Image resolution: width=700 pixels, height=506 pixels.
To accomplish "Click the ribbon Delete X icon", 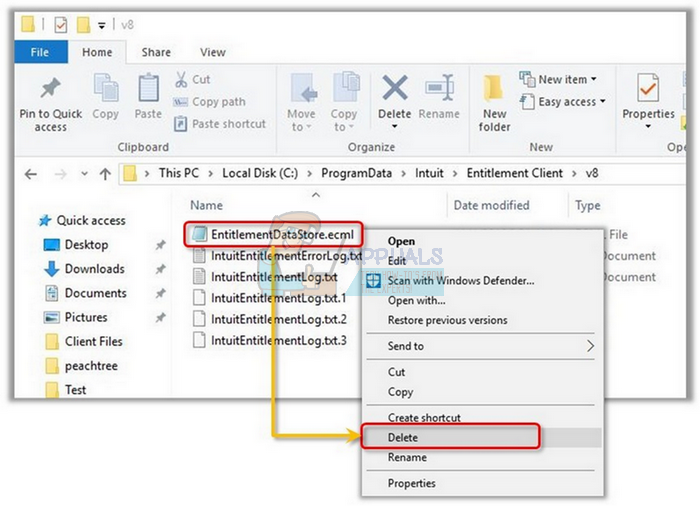I will tap(395, 88).
